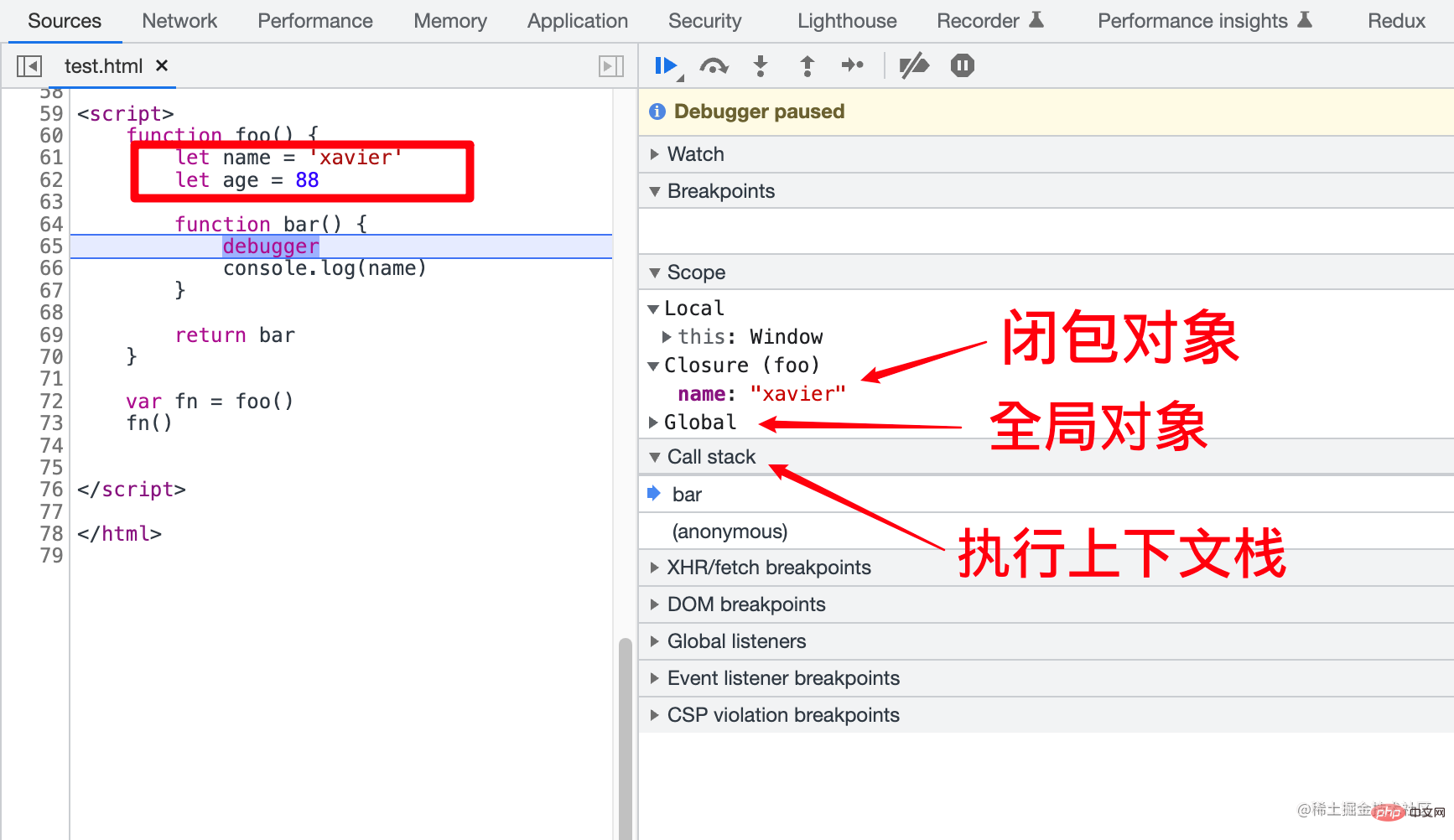
Task: Collapse the Closure (foo) scope
Action: (653, 365)
